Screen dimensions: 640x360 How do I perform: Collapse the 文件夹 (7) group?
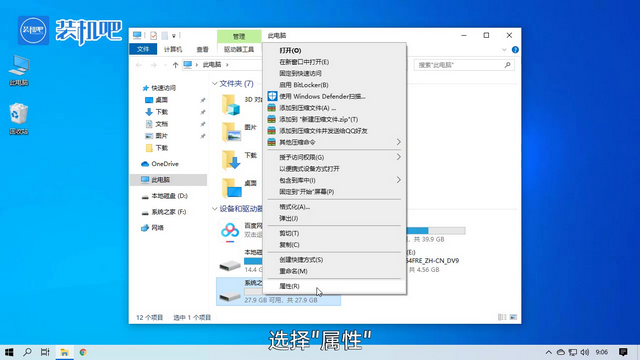(x=215, y=84)
